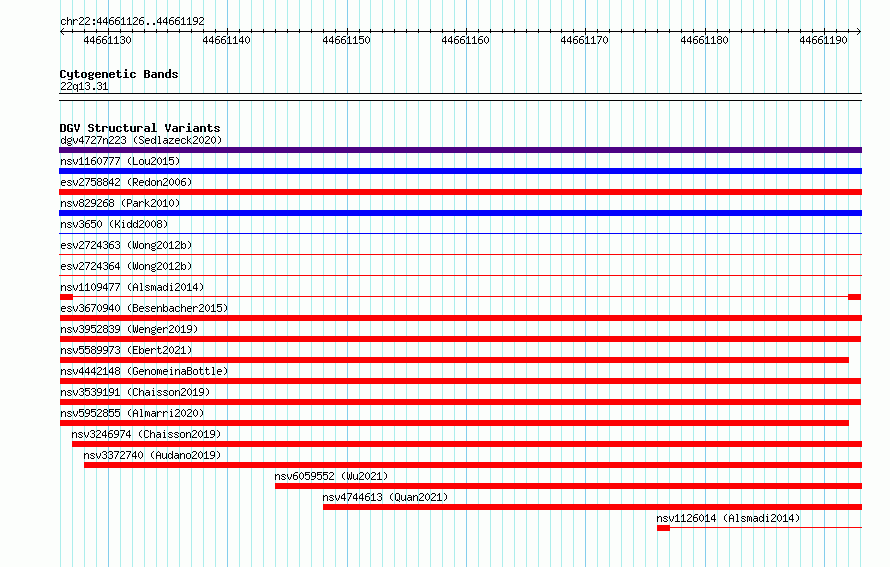Viewport: 890px width, 567px height.
Task: Open the nsv829268 (Park2010) label
Action: pos(120,203)
